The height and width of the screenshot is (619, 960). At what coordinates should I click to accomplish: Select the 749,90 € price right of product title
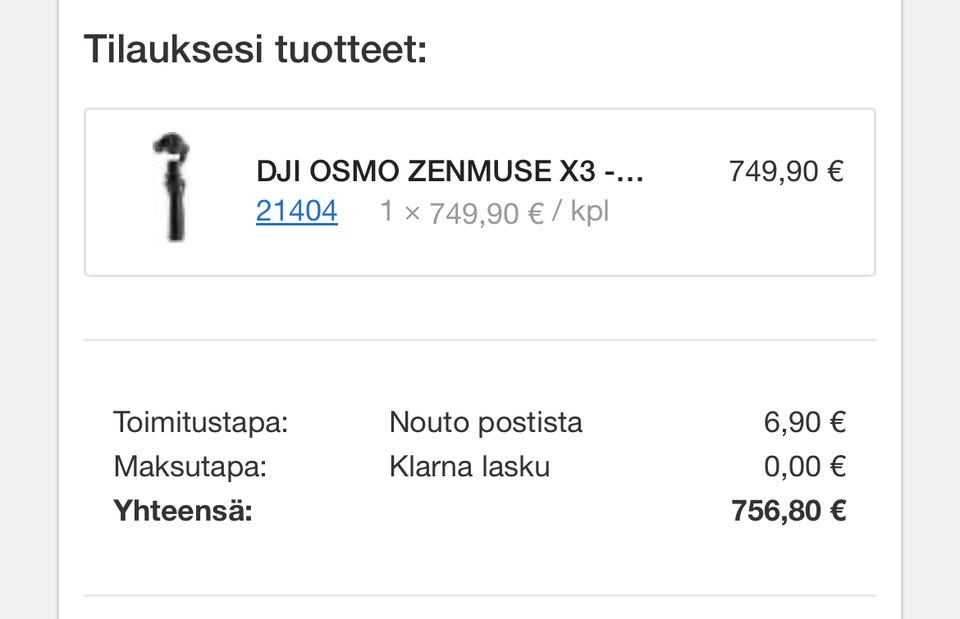[x=786, y=172]
